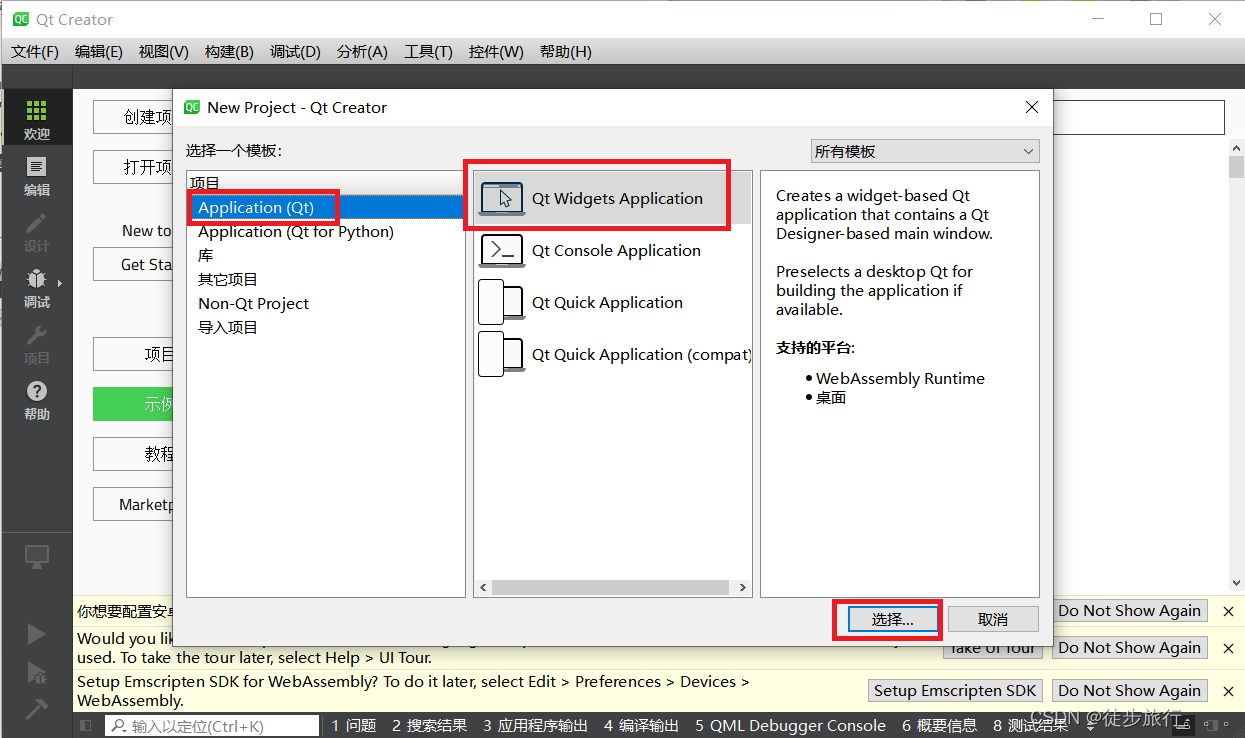Click the search field on Welcome page
1245x738 pixels.
[x=1138, y=117]
